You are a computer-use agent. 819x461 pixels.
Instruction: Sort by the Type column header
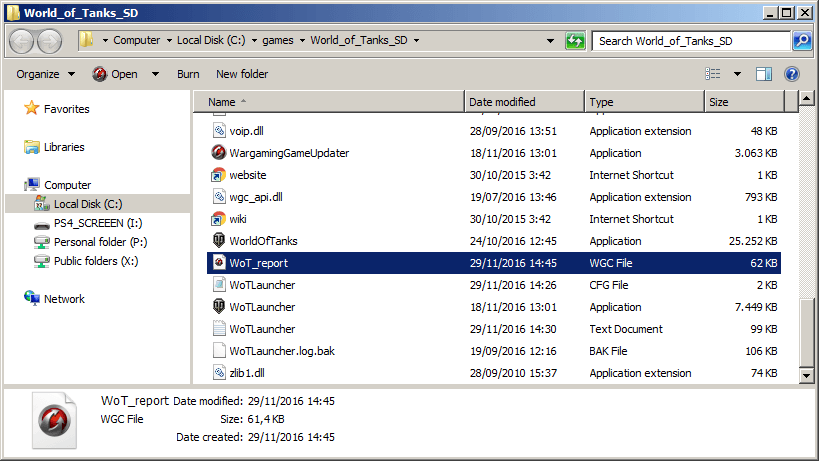pyautogui.click(x=645, y=102)
